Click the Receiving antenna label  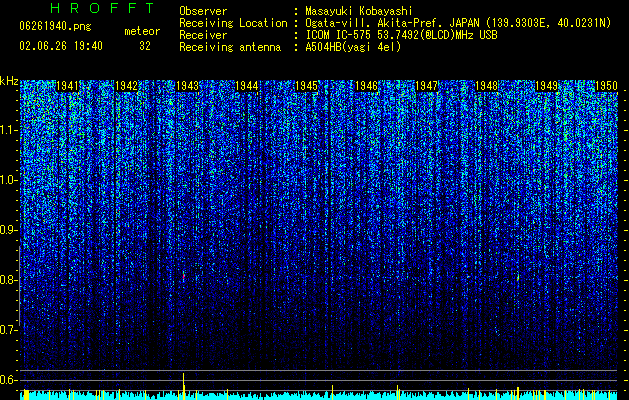point(230,47)
